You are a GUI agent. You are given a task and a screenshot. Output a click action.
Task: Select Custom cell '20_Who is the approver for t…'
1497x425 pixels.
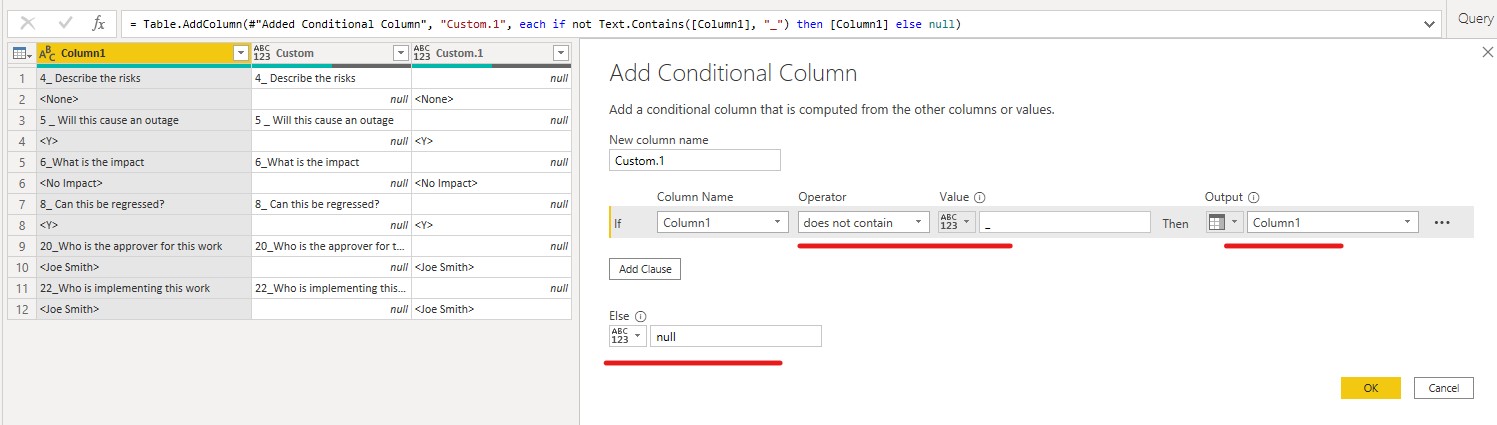[x=331, y=246]
